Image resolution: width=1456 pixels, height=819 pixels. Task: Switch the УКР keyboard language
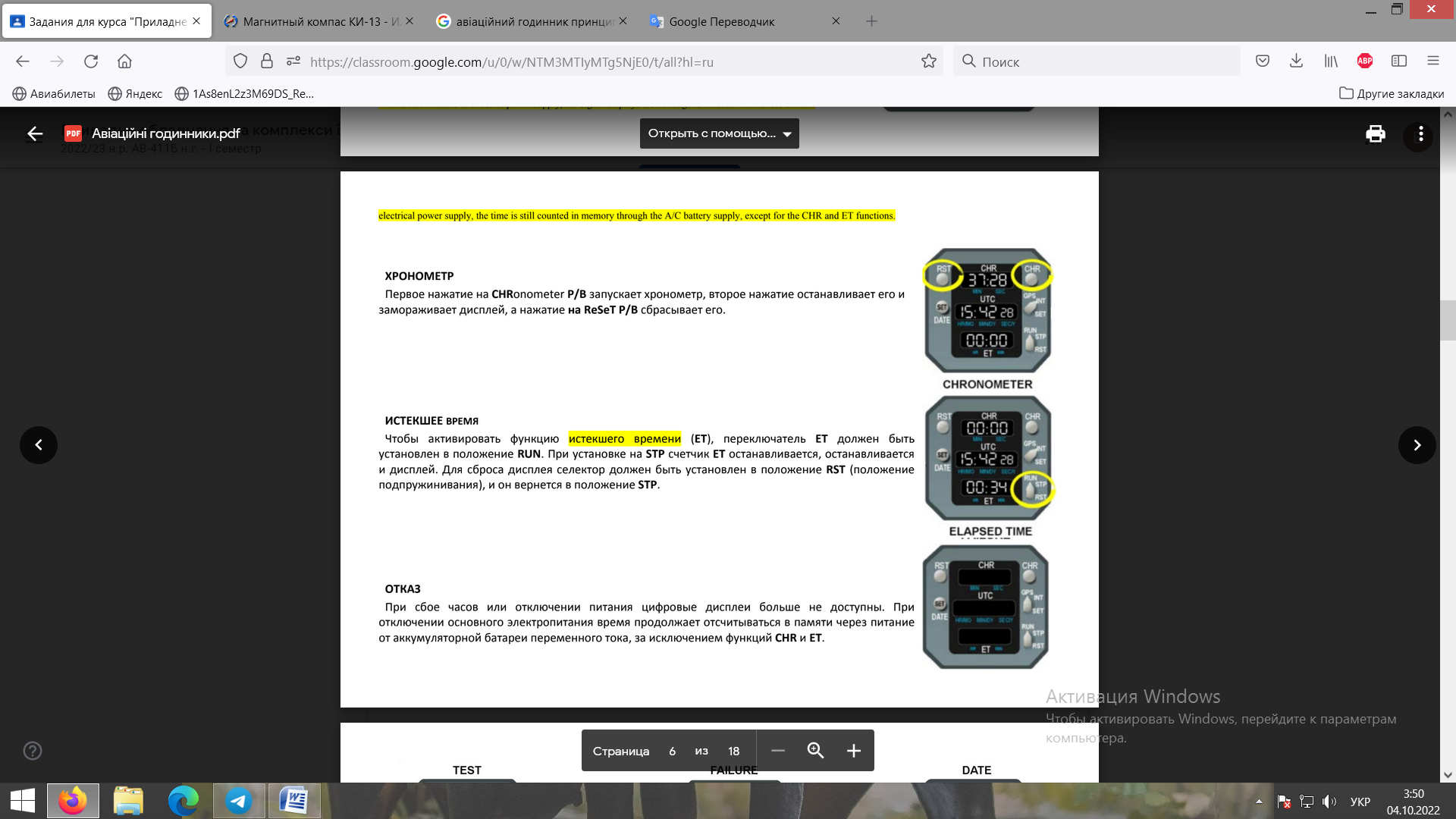tap(1360, 802)
